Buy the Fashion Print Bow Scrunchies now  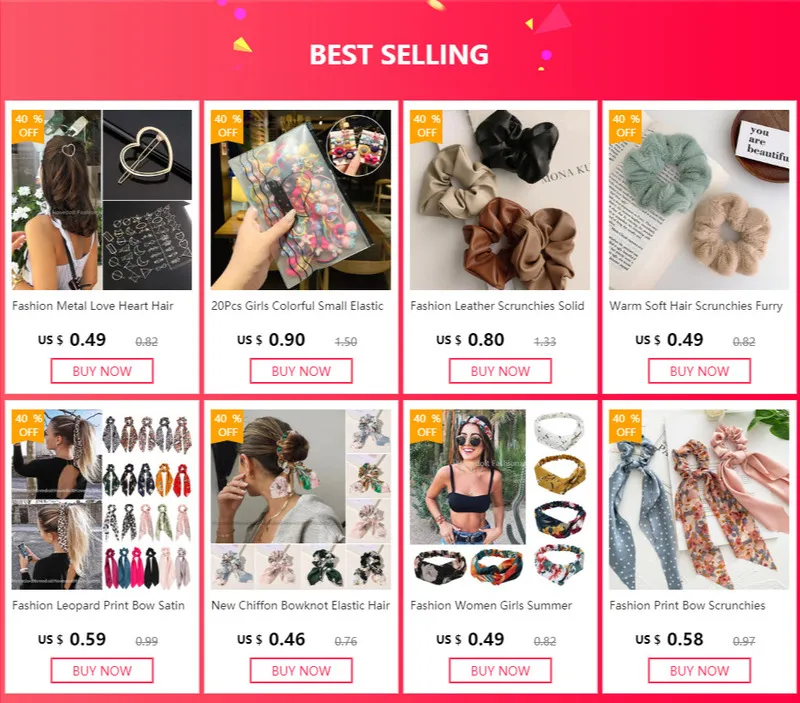point(699,670)
